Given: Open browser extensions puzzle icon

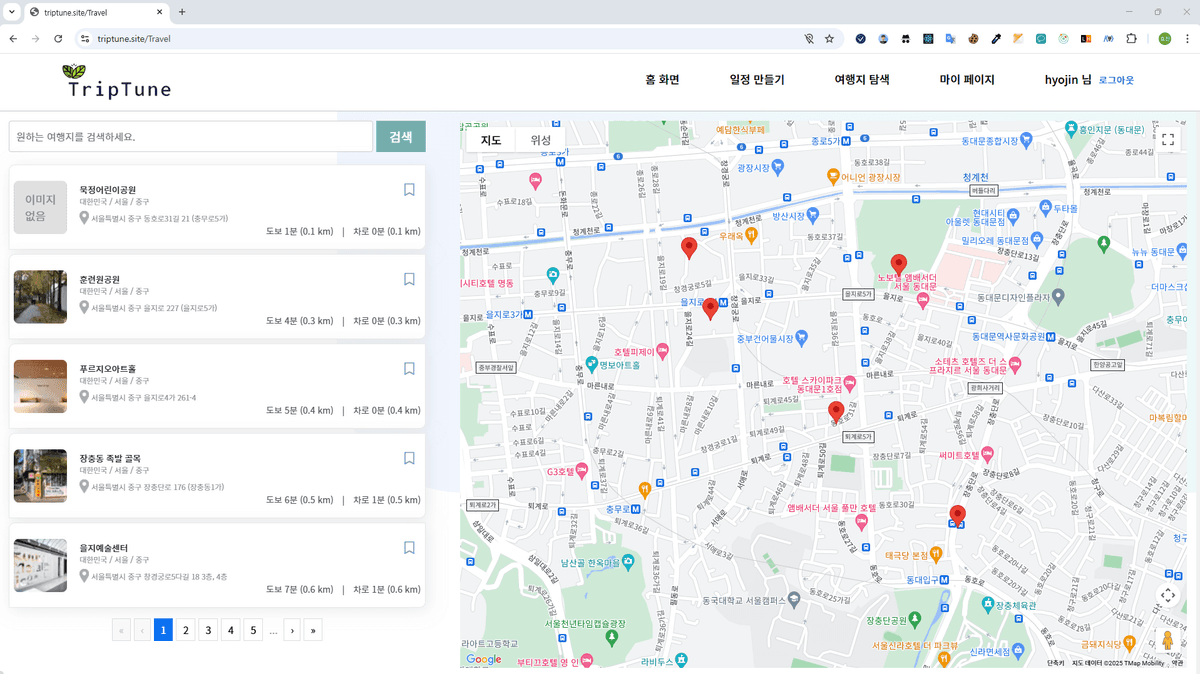Looking at the screenshot, I should [1132, 39].
